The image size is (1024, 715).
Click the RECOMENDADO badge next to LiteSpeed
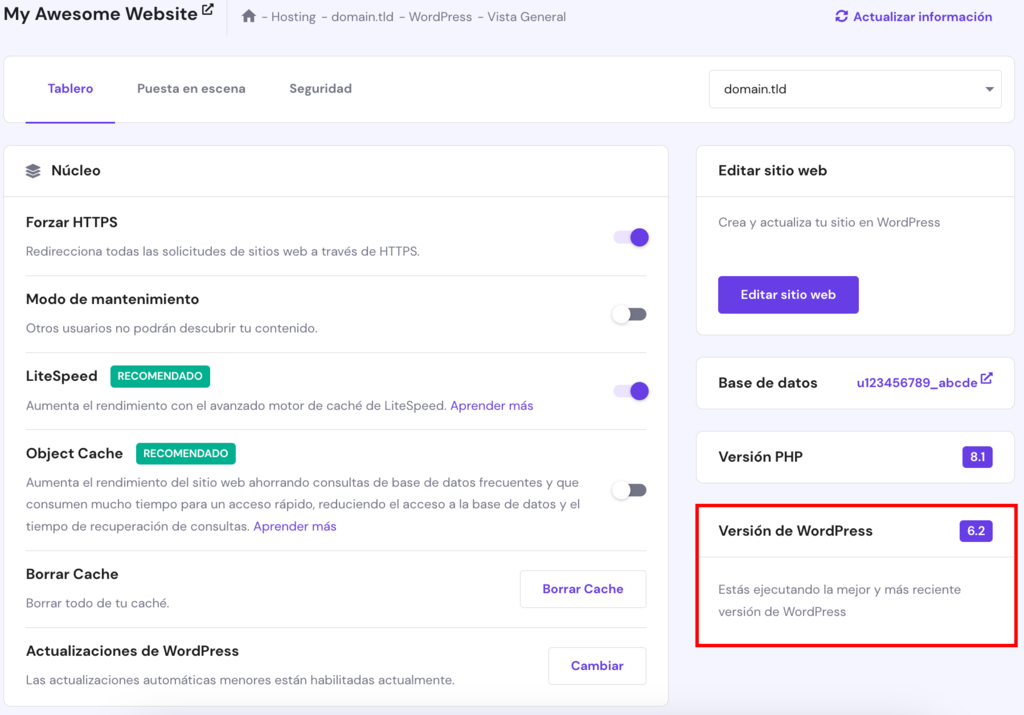pos(160,376)
